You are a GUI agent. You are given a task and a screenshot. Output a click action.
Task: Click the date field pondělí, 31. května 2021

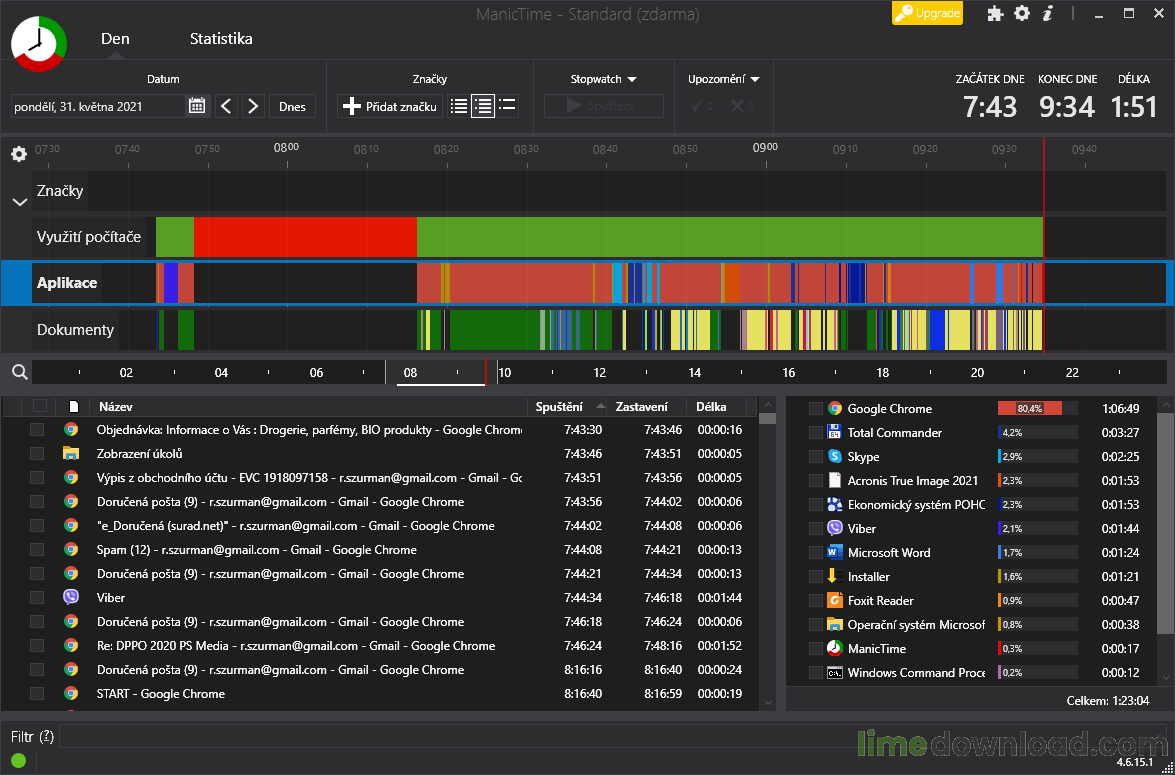[x=98, y=106]
